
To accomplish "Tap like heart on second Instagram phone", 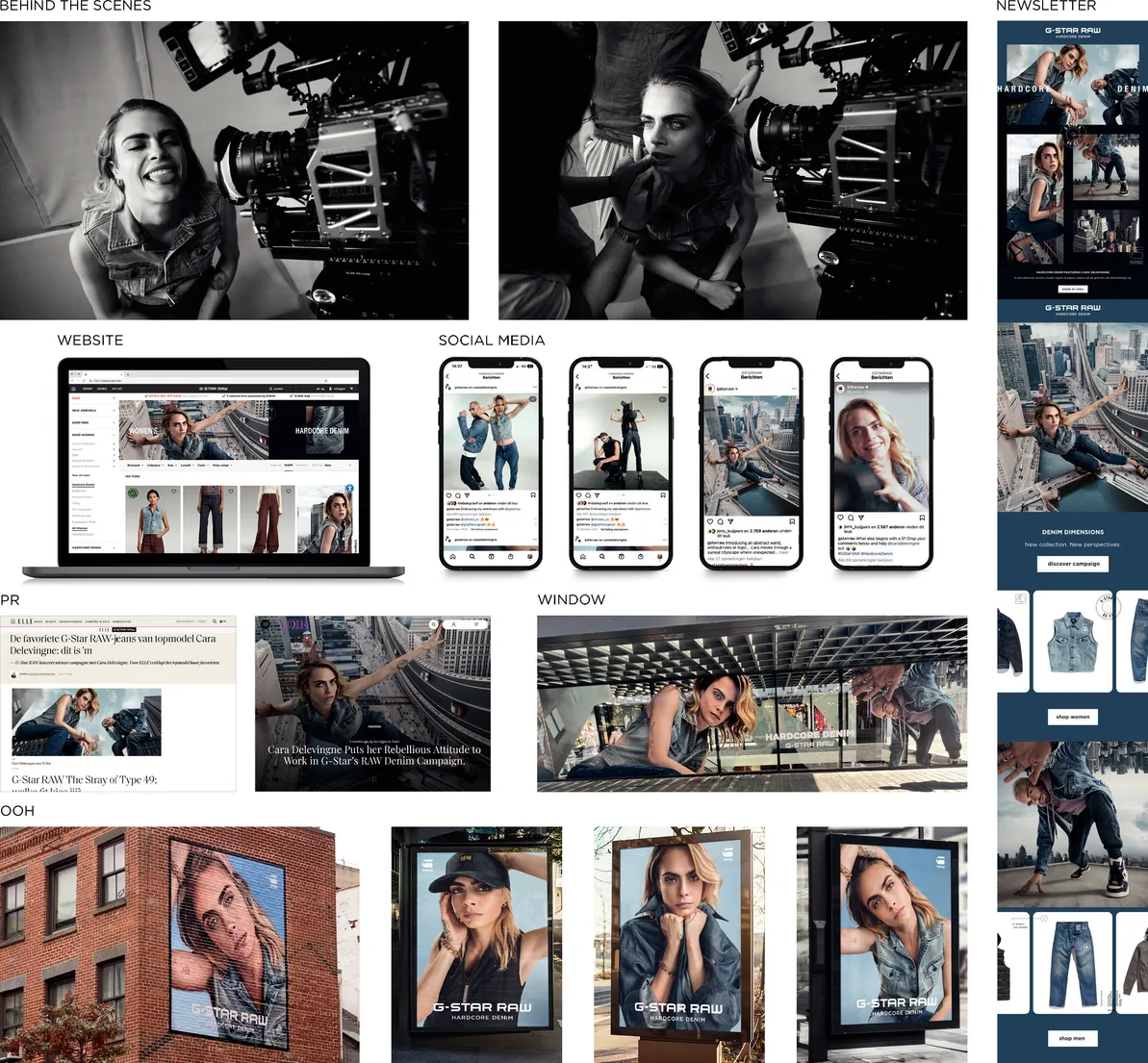I will 578,494.
